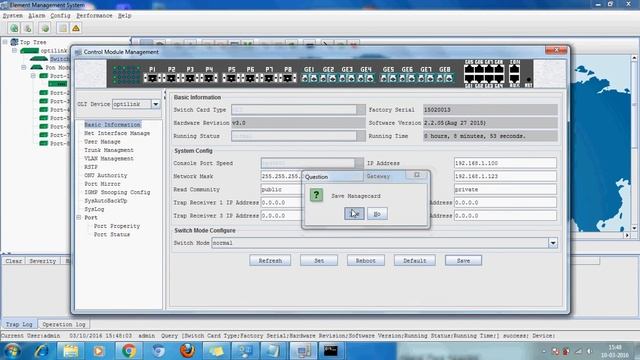This screenshot has height=360, width=640.
Task: Collapse the Top Tree root node
Action: point(5,42)
